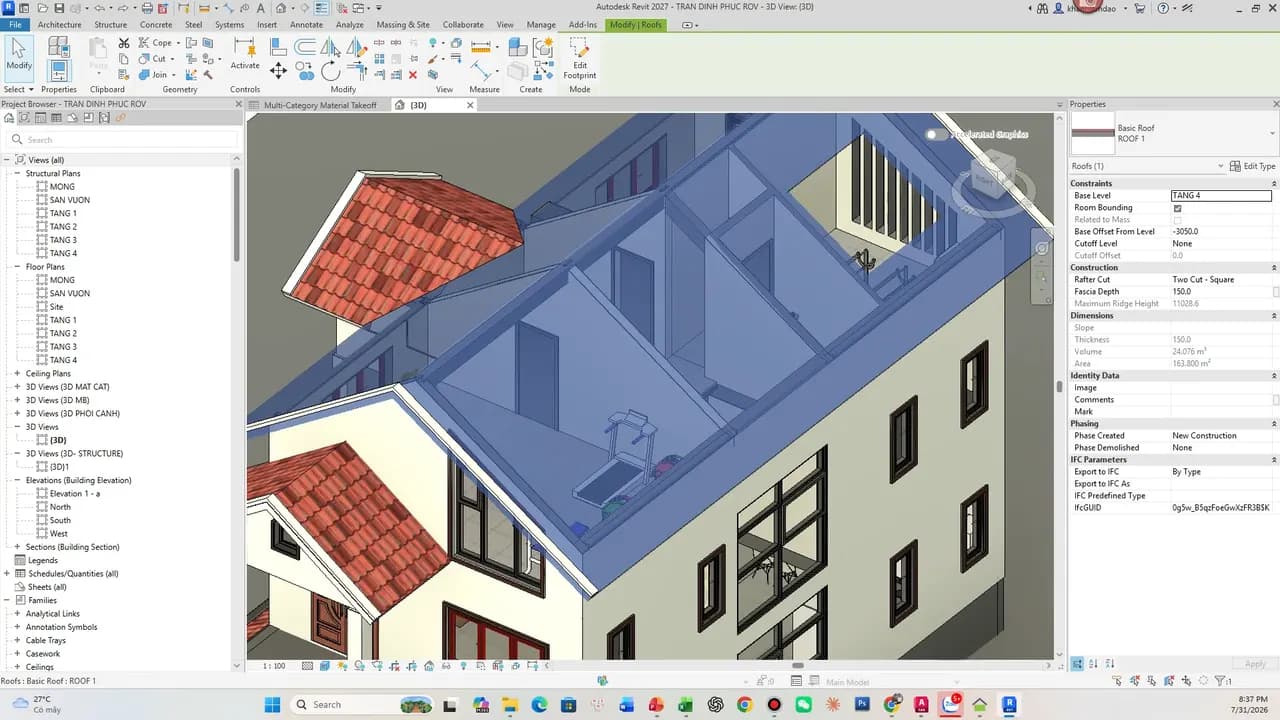Close the {3D} view tab
The width and height of the screenshot is (1280, 720).
tap(470, 105)
